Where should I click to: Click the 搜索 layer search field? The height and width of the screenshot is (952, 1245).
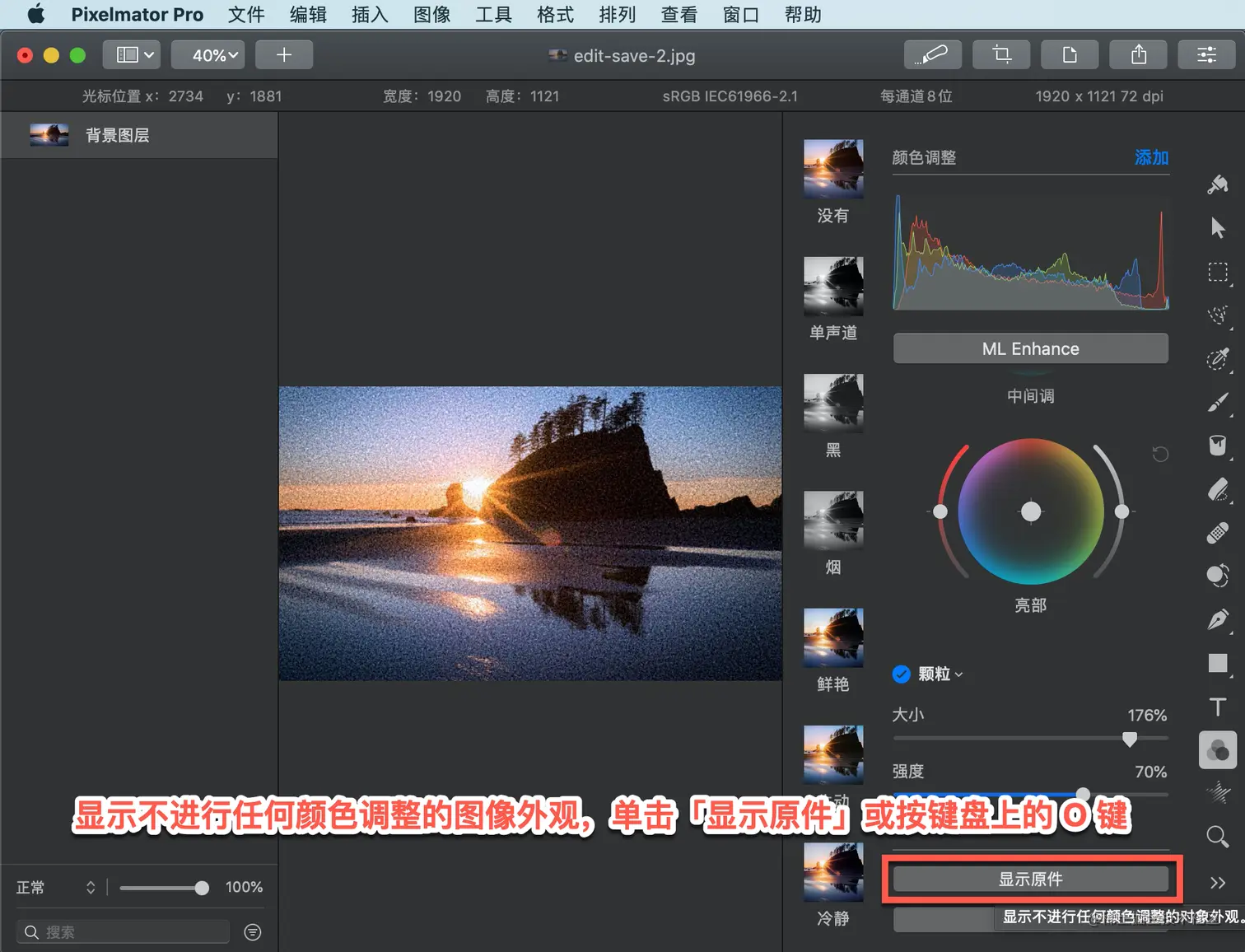point(123,931)
